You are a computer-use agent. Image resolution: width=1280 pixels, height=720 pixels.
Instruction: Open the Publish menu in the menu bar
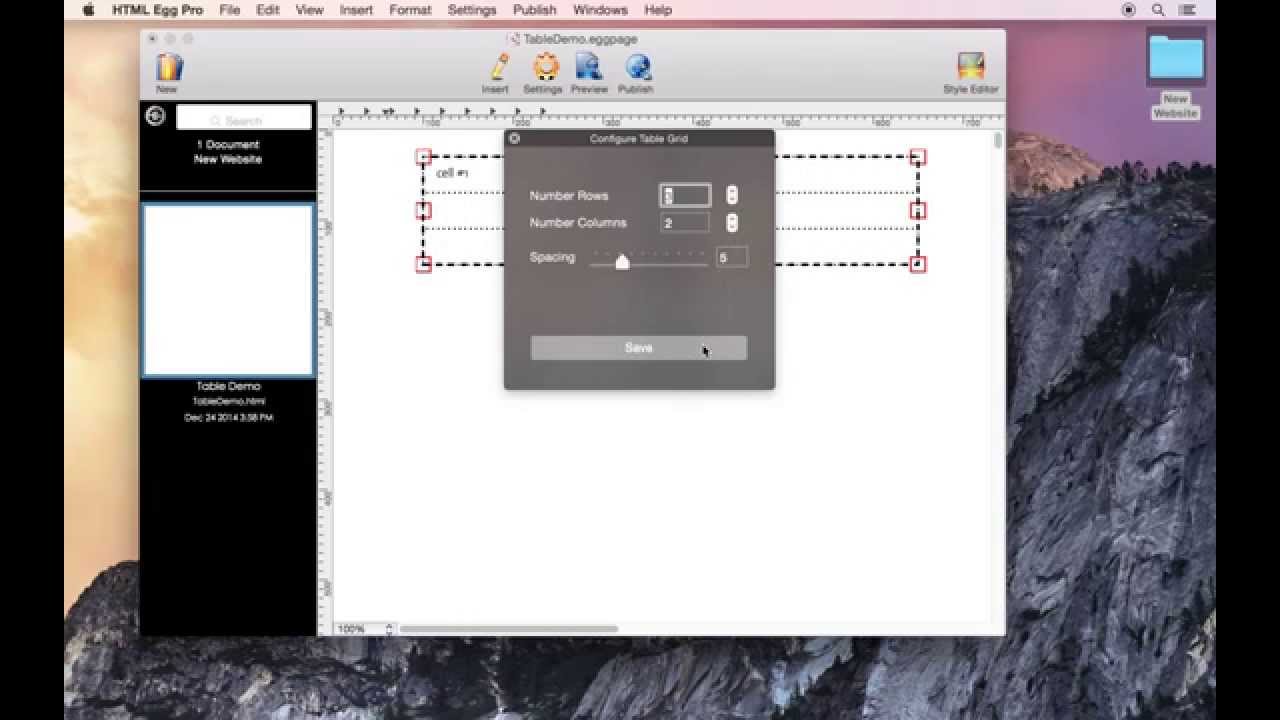(534, 10)
